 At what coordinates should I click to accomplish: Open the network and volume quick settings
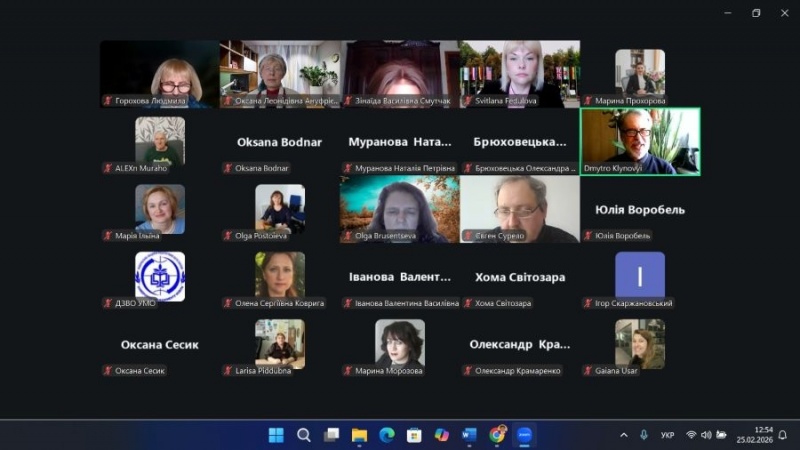pyautogui.click(x=706, y=435)
